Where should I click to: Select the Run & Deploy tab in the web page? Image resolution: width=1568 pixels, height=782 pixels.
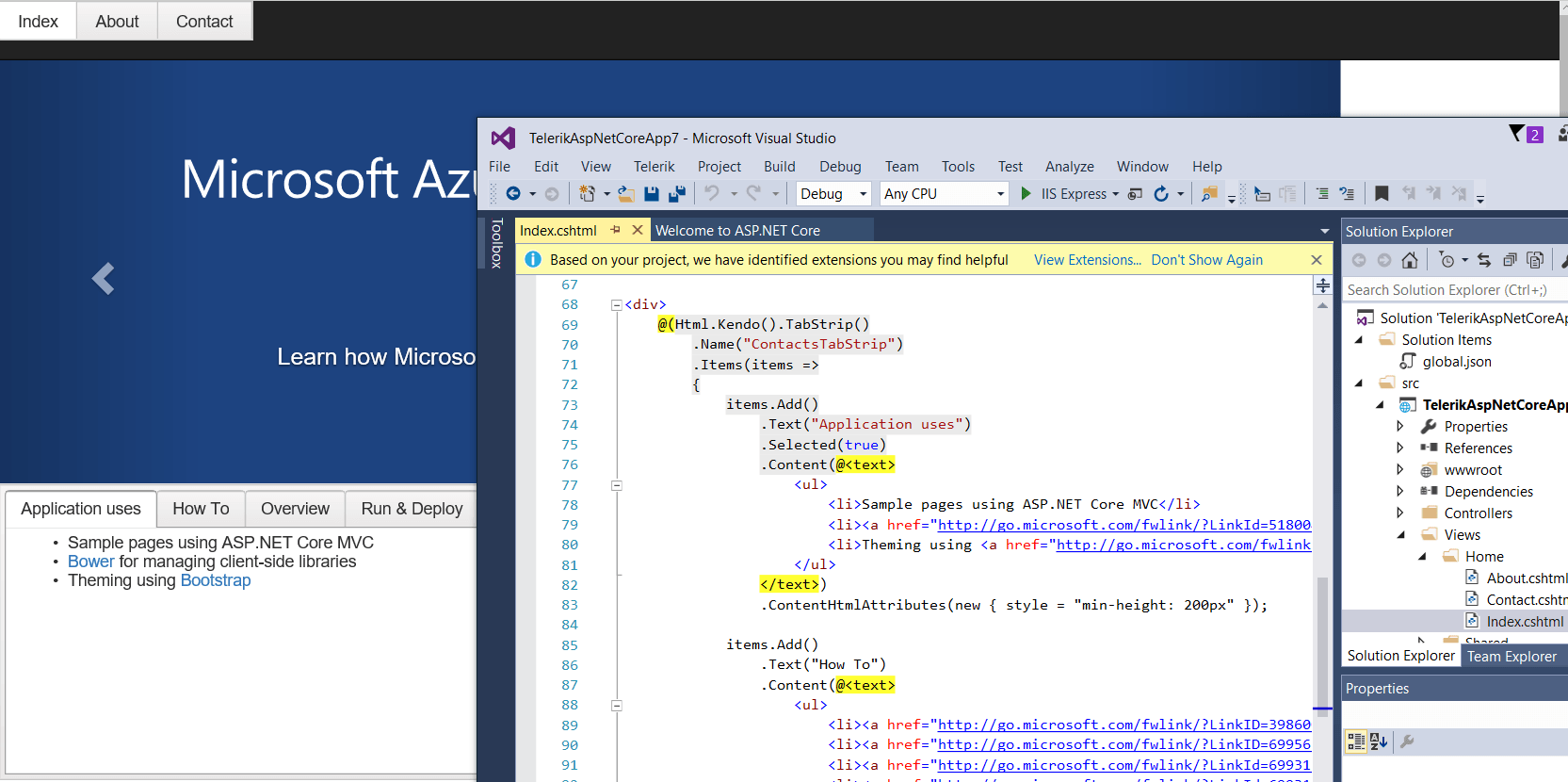412,509
